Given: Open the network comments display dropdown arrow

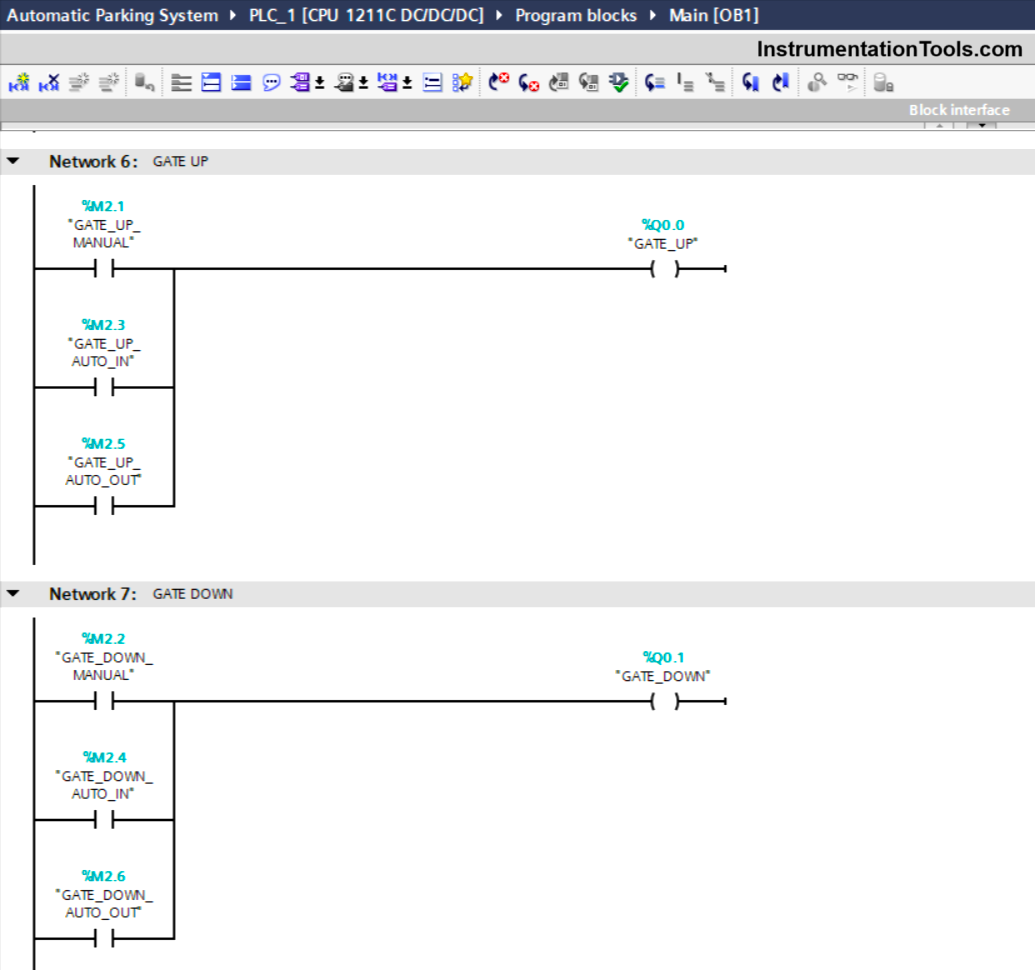Looking at the screenshot, I should click(x=407, y=82).
